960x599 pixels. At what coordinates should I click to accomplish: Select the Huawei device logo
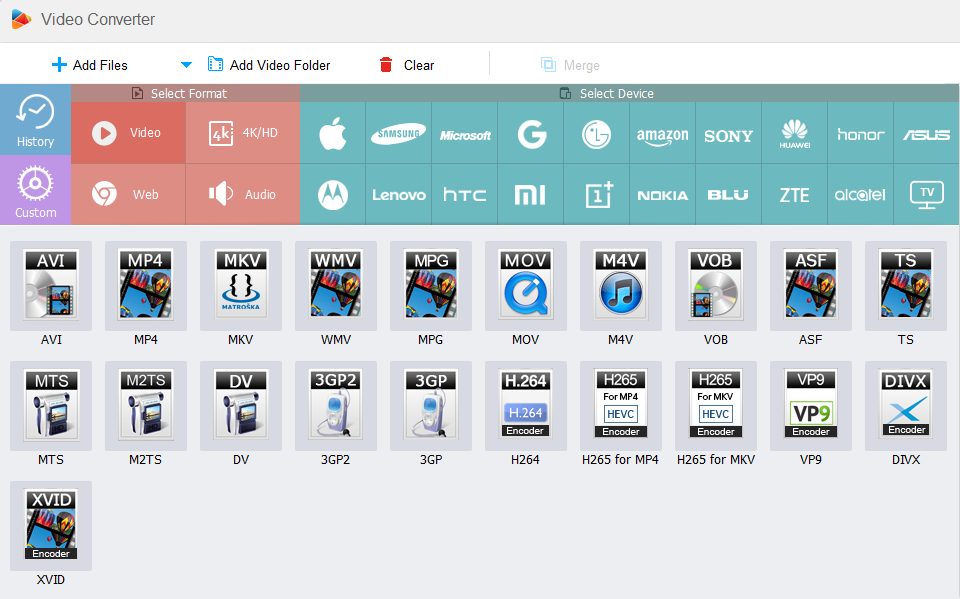coord(795,133)
